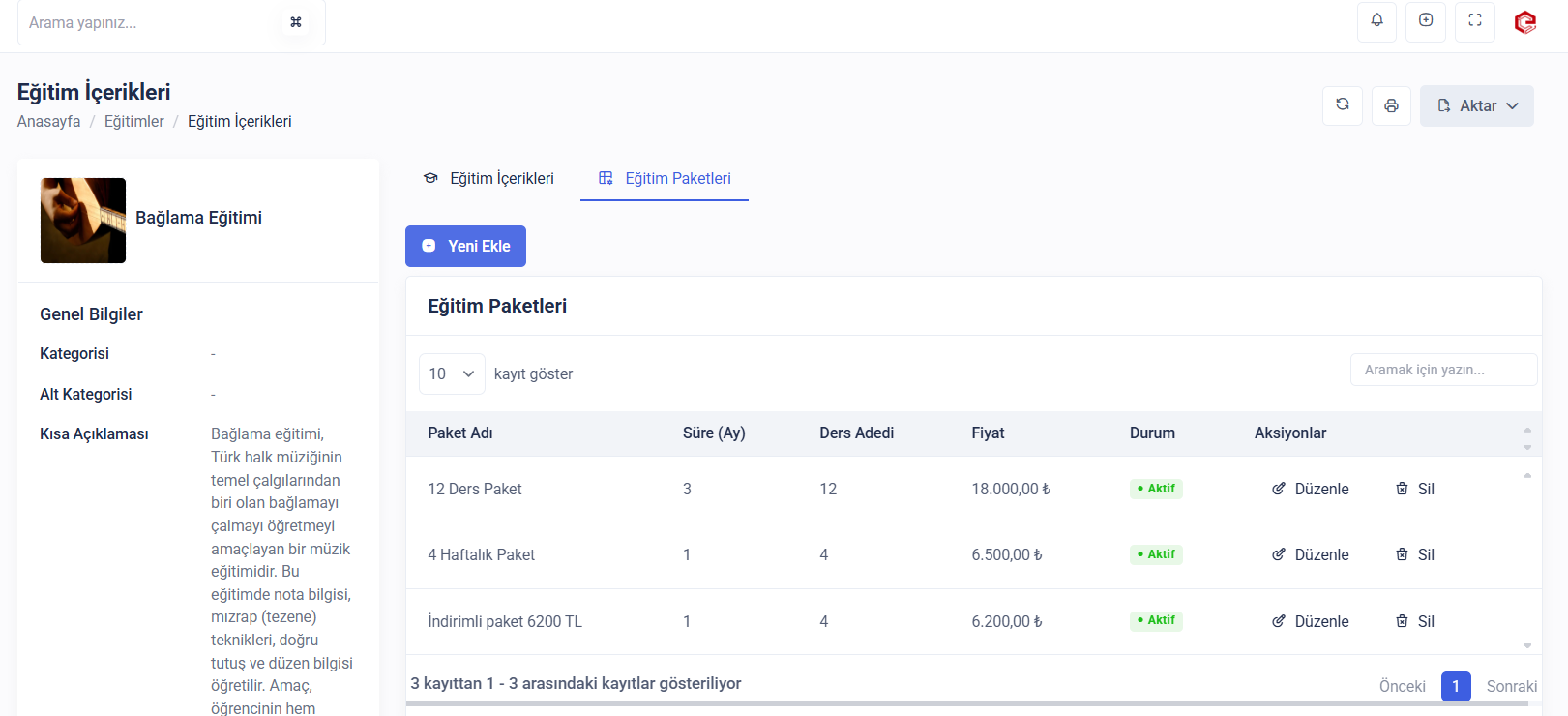Open the Eğitimler breadcrumb link
The width and height of the screenshot is (1568, 716).
(x=134, y=121)
